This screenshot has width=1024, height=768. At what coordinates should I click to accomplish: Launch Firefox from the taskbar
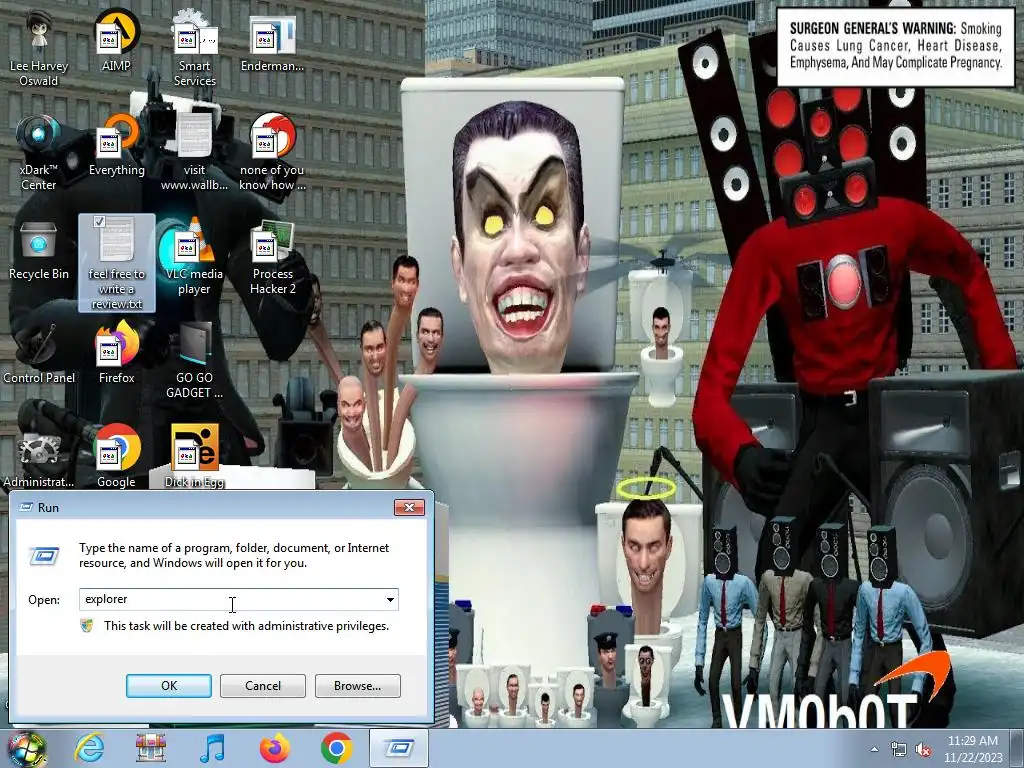[x=275, y=748]
